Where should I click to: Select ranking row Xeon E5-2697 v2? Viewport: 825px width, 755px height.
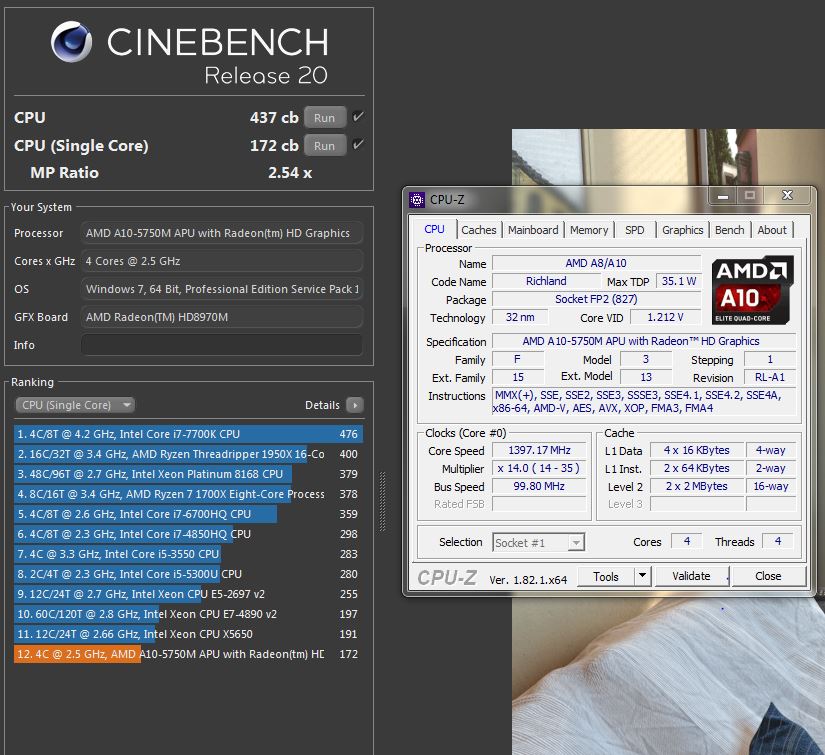(188, 594)
